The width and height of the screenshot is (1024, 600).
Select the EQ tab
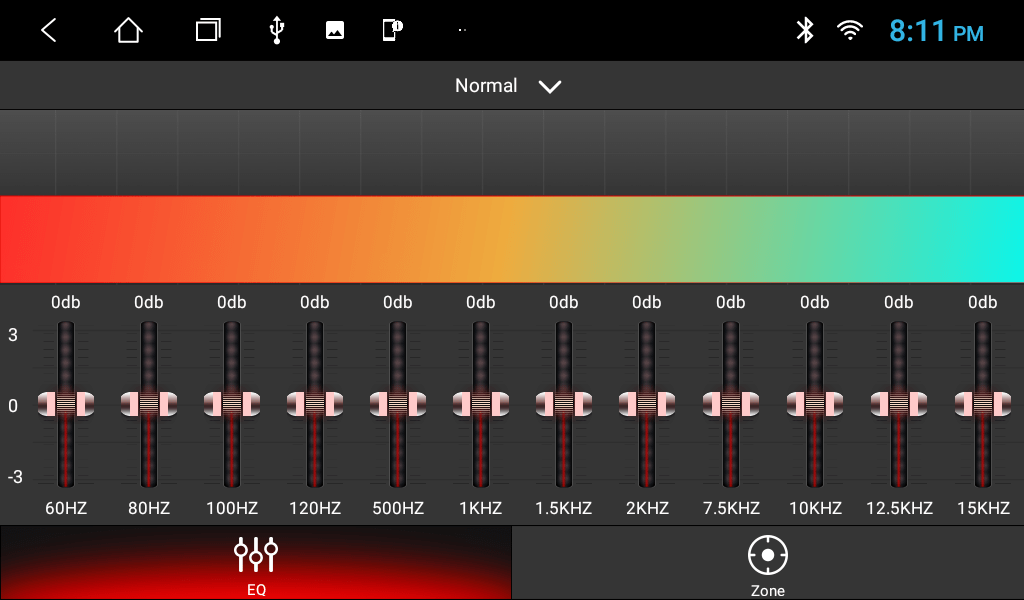tap(256, 563)
